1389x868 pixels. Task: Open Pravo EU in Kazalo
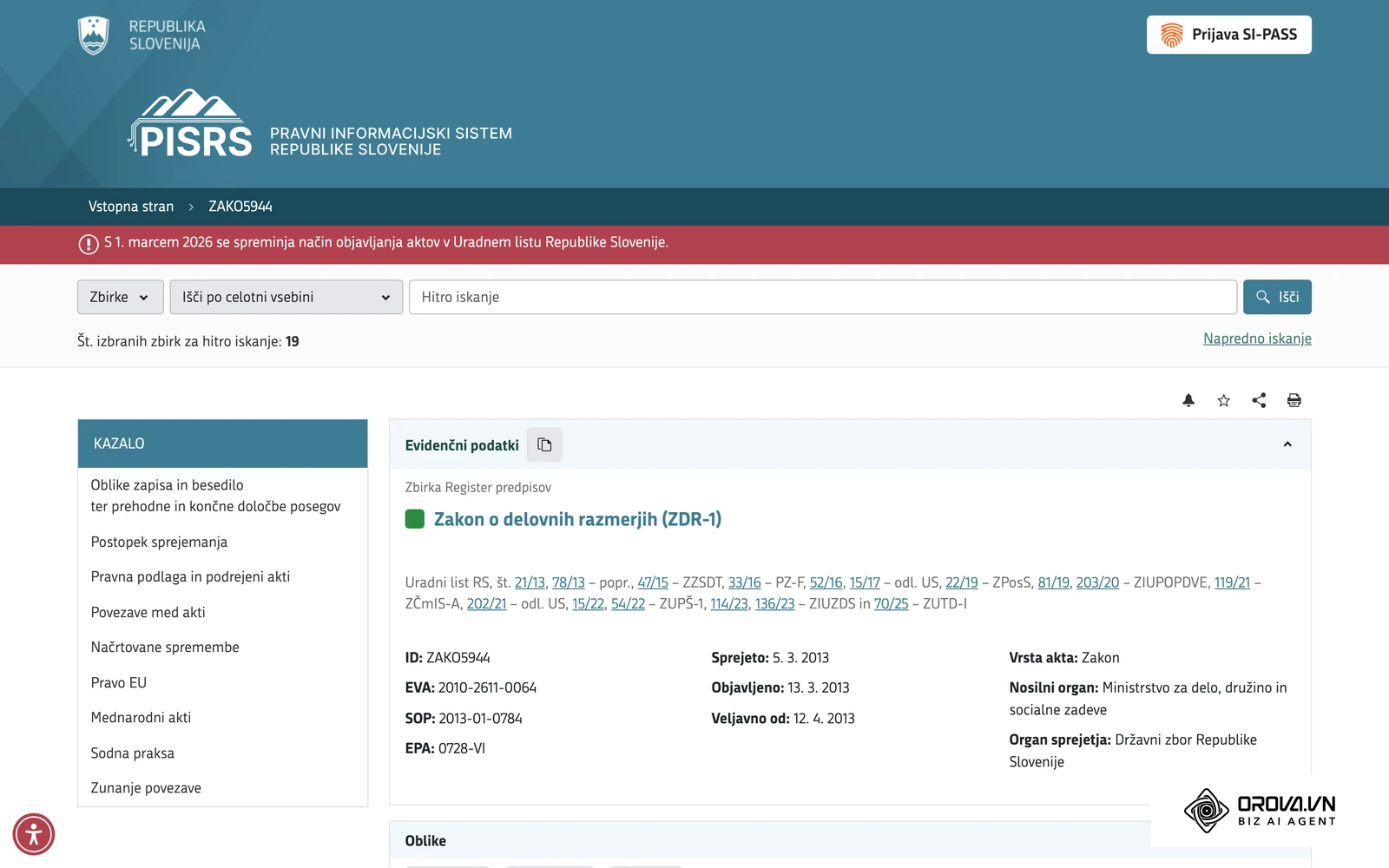pyautogui.click(x=118, y=682)
